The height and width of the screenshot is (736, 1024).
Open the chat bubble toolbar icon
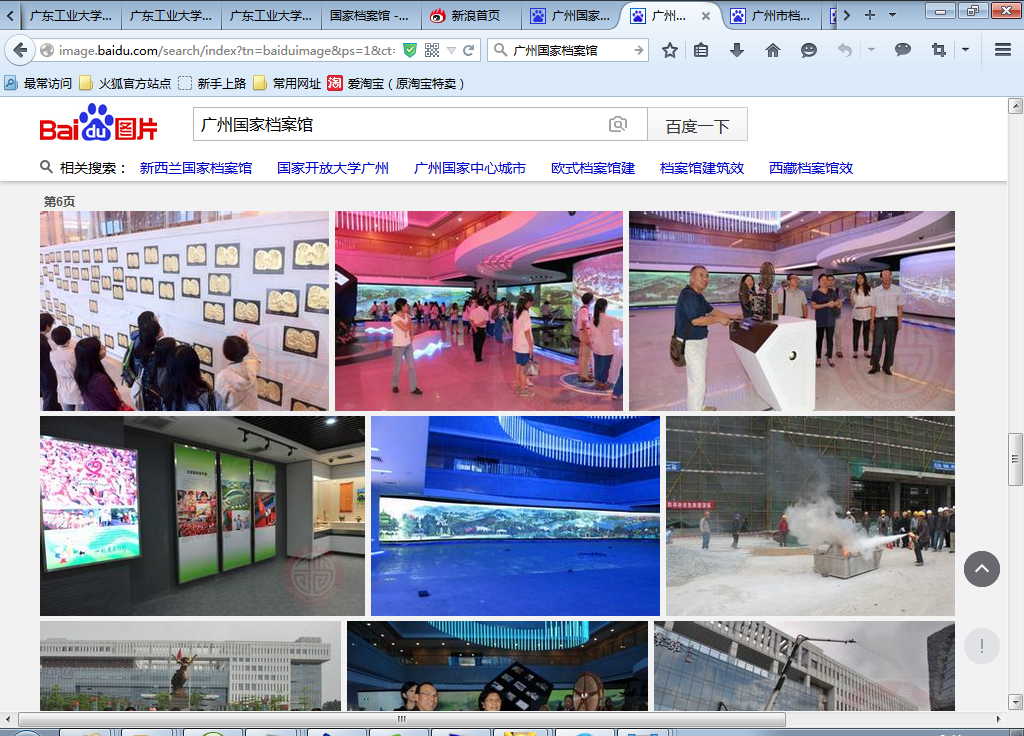pos(903,50)
